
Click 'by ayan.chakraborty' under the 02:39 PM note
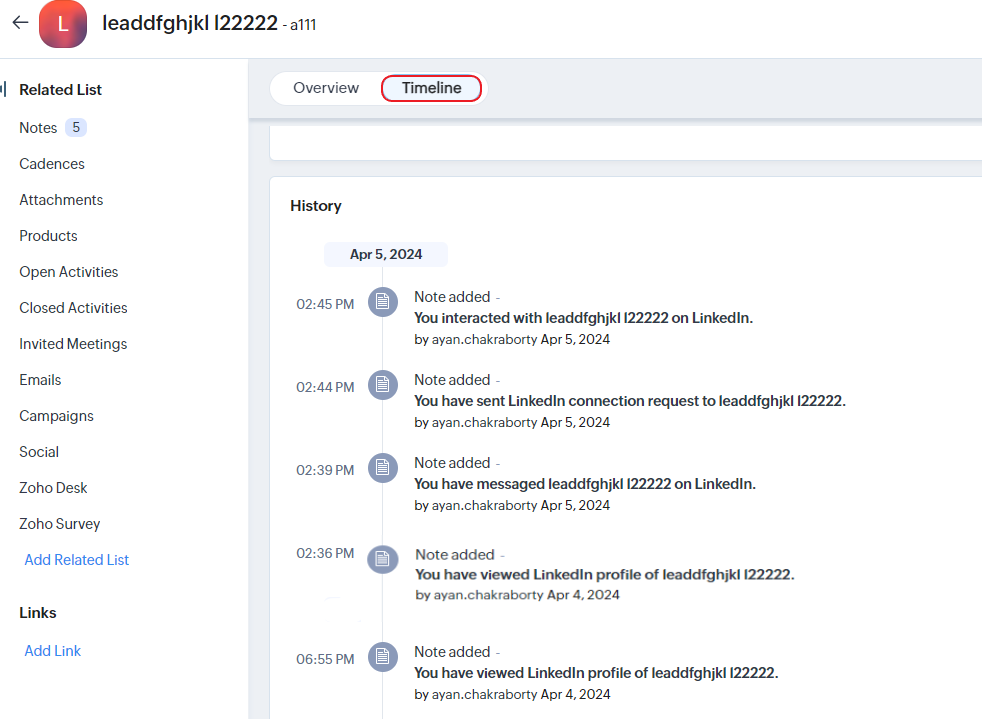(x=475, y=505)
